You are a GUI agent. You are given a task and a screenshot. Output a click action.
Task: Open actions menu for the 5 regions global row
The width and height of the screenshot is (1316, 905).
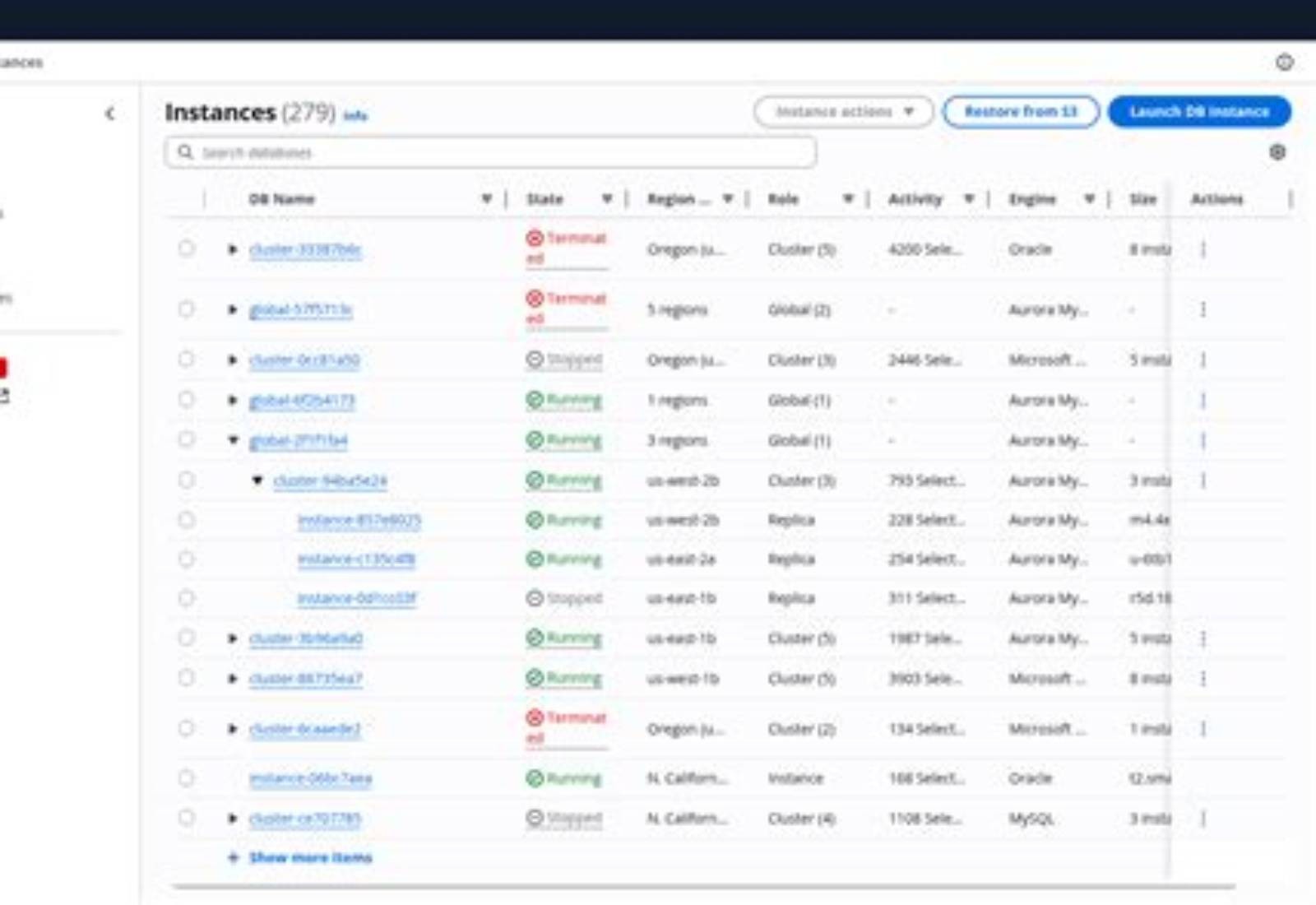click(1203, 309)
